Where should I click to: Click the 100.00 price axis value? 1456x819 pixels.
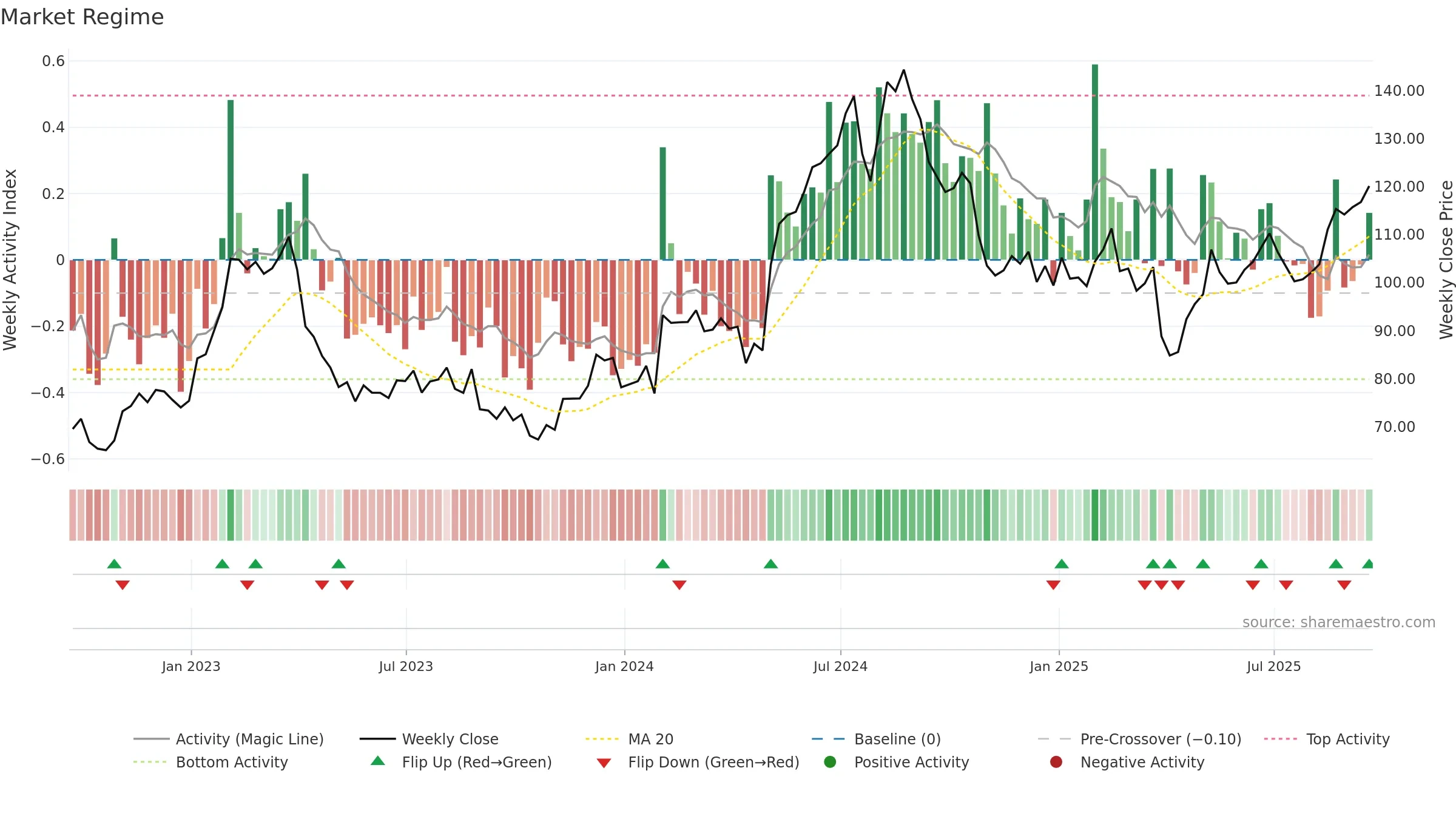[x=1399, y=283]
